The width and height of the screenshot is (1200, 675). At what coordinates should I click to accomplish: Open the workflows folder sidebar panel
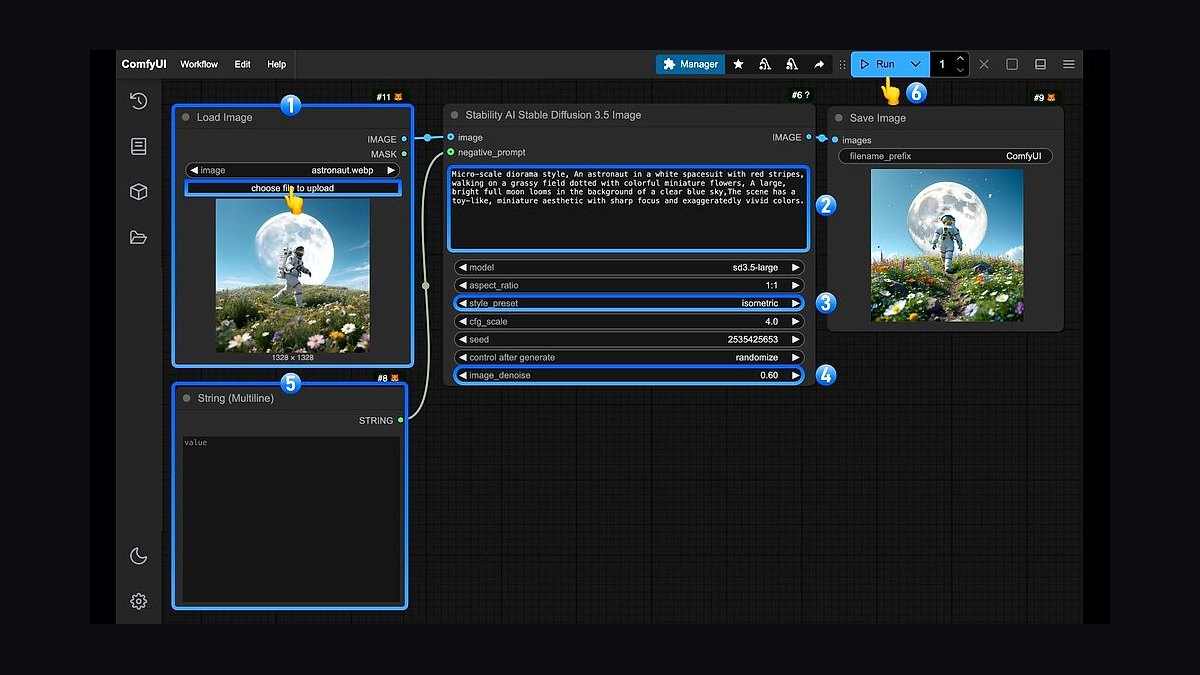click(138, 237)
